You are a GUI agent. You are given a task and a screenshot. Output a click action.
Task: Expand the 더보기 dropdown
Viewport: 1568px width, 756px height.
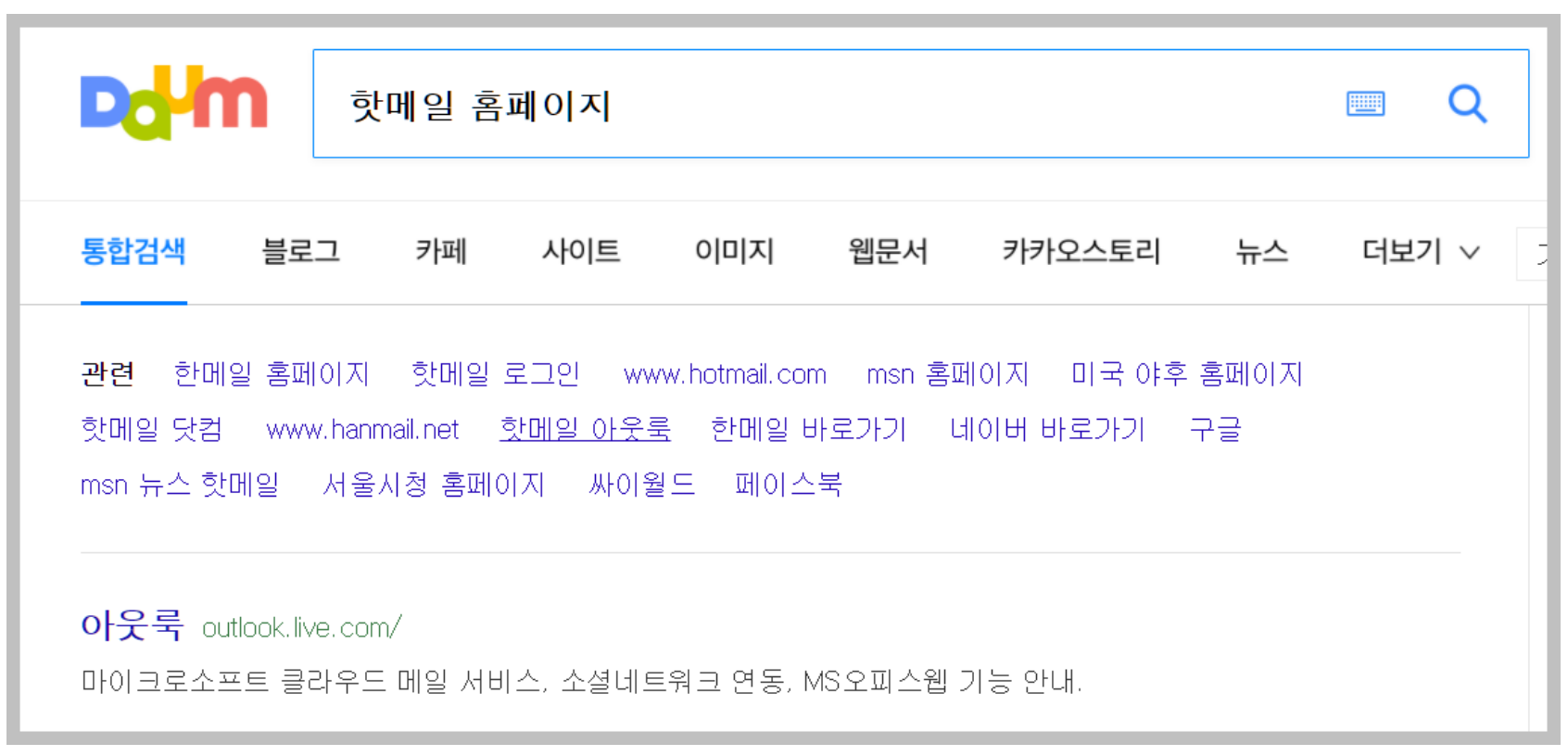tap(1421, 251)
